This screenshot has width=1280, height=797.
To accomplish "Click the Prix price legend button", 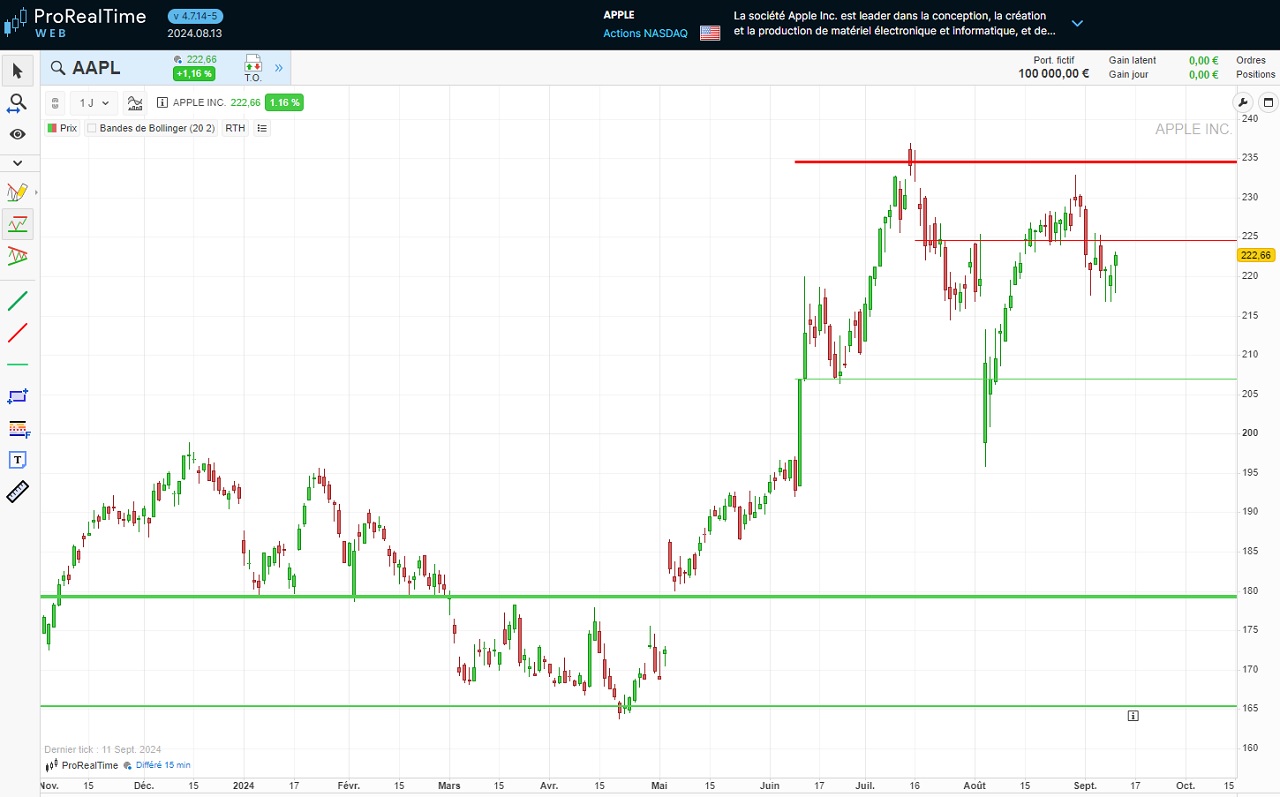I will coord(62,128).
